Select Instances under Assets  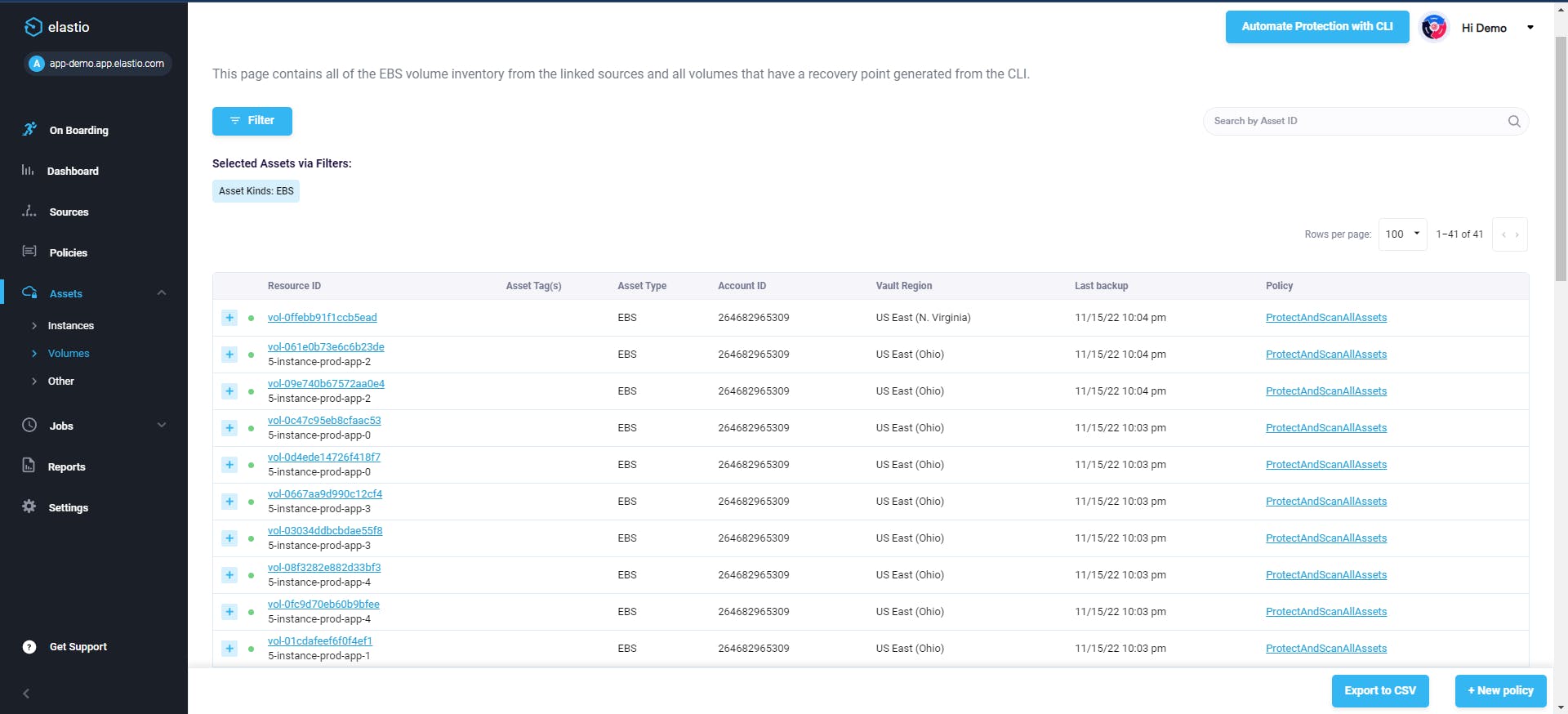pyautogui.click(x=71, y=326)
